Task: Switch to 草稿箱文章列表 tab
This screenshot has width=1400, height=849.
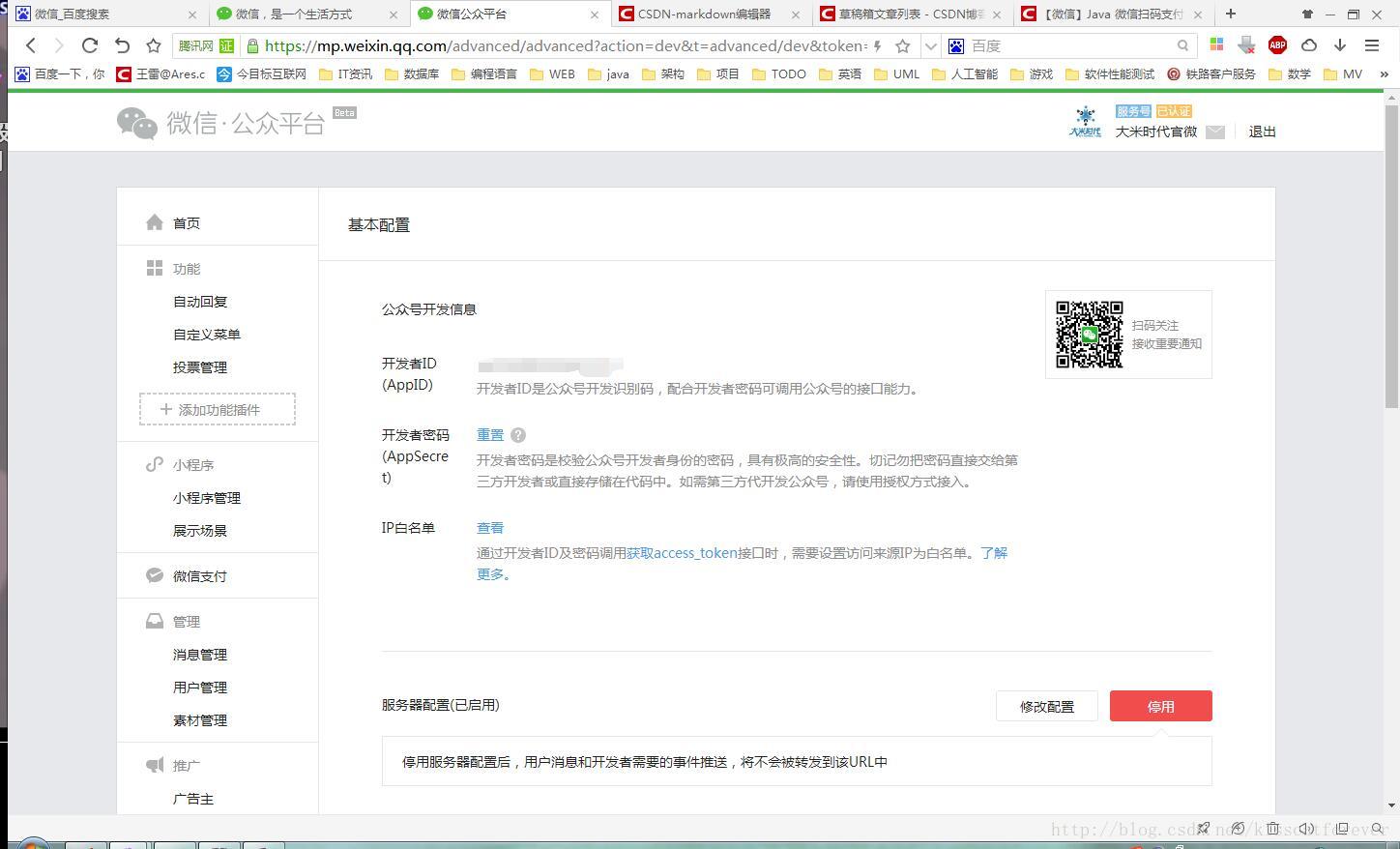Action: tap(911, 14)
